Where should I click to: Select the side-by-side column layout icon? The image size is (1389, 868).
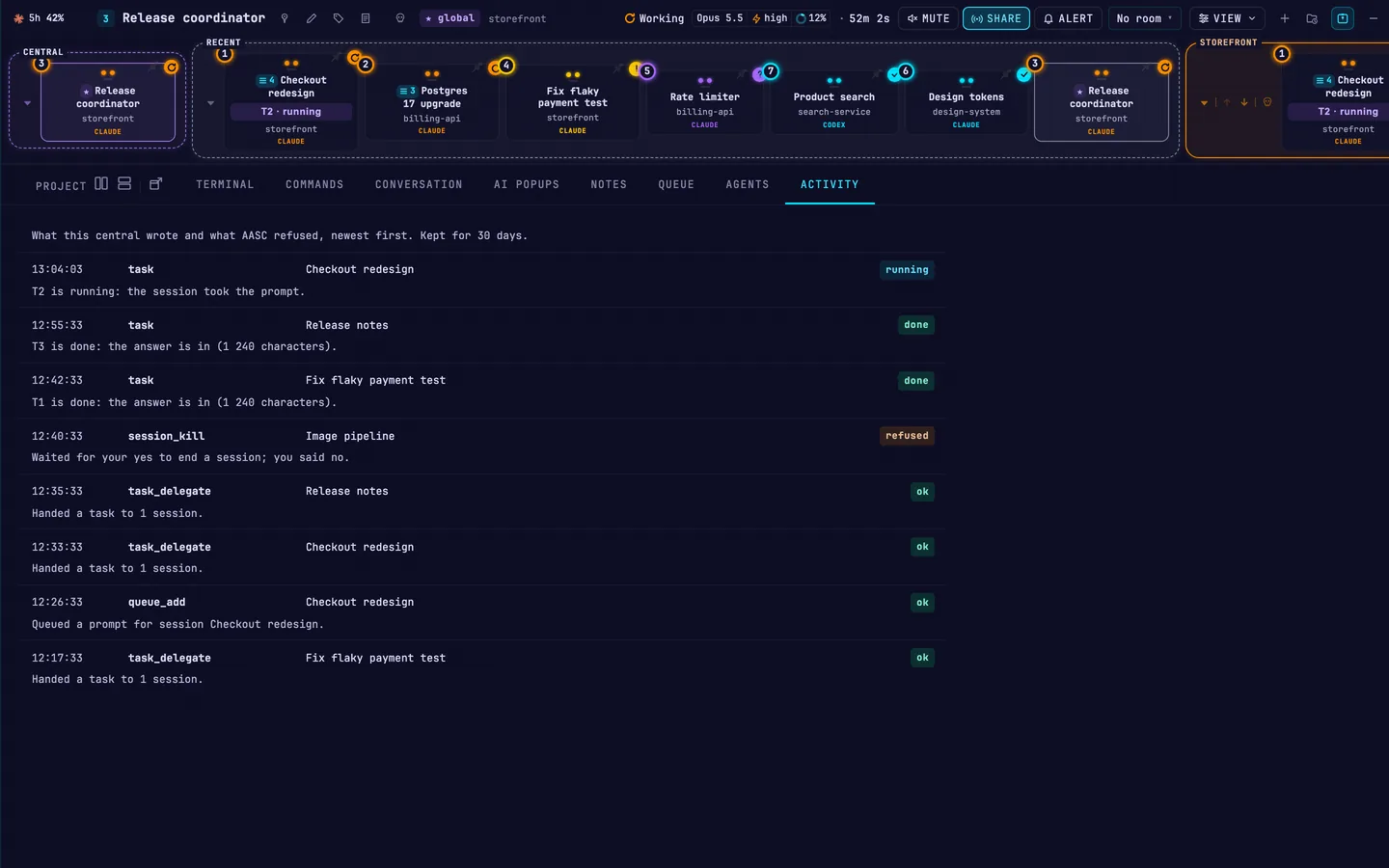tap(101, 183)
